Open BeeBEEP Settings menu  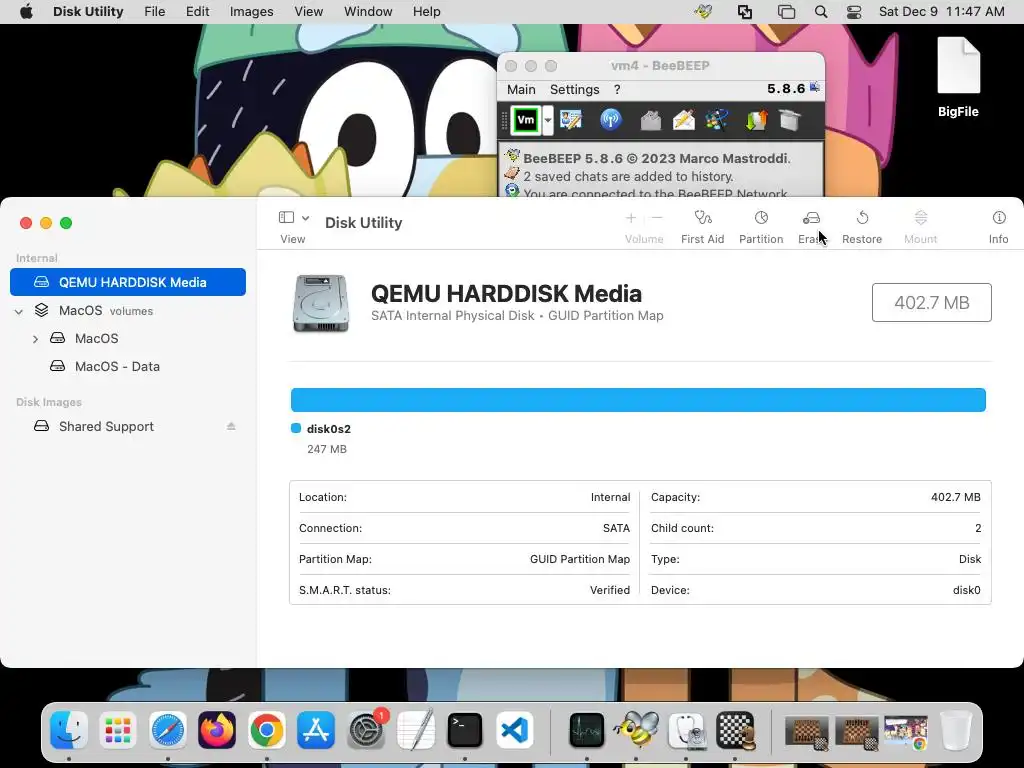point(575,89)
